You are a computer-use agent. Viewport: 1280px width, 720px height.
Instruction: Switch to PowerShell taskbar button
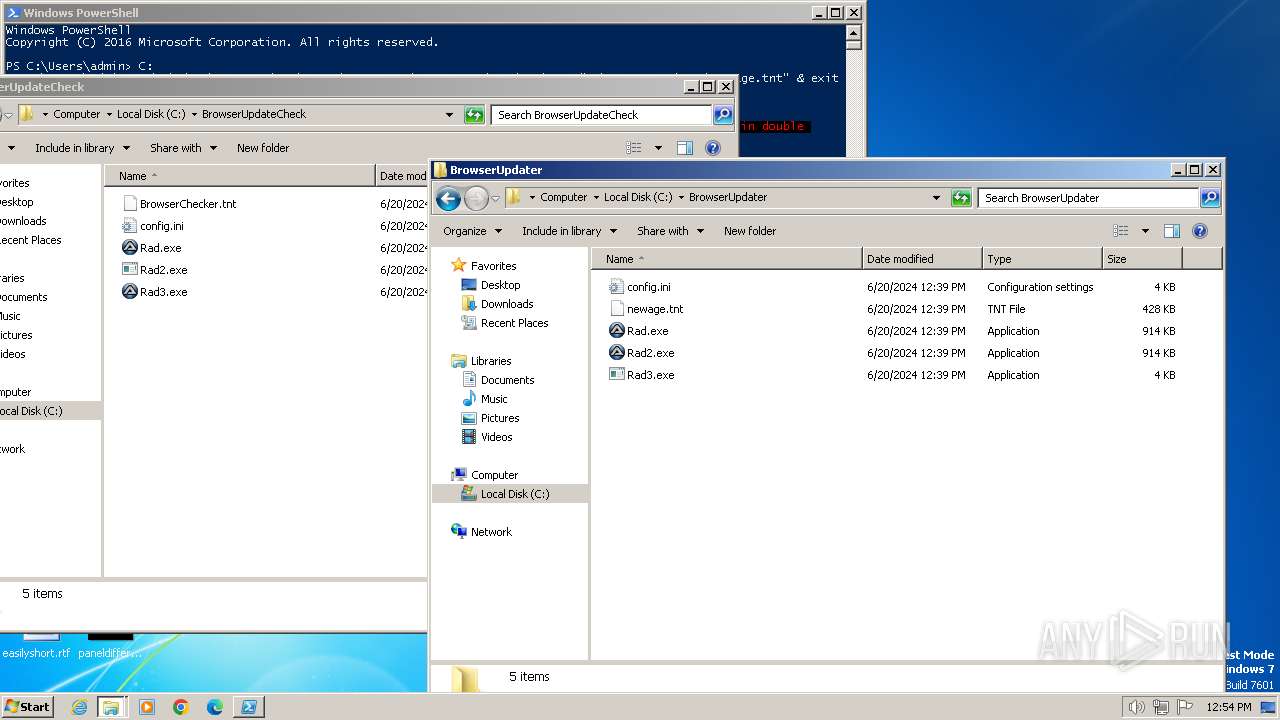coord(249,707)
